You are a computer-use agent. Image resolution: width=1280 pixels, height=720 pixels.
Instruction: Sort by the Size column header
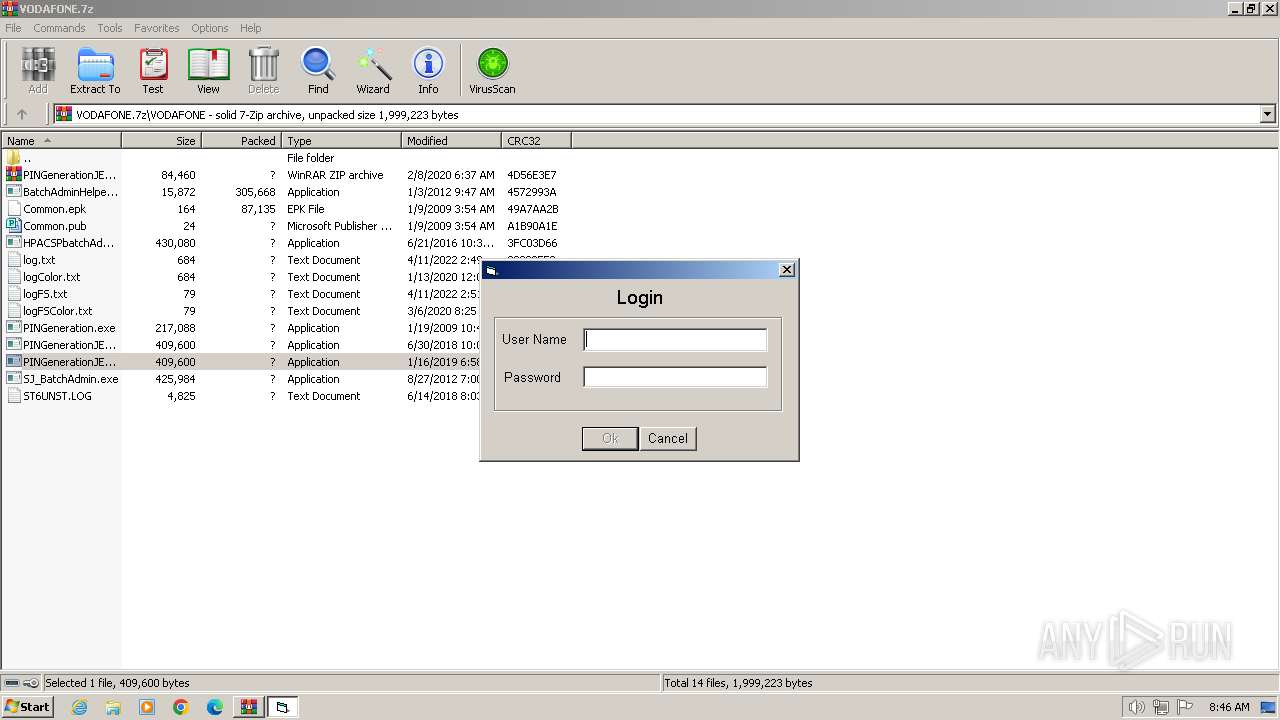(162, 141)
